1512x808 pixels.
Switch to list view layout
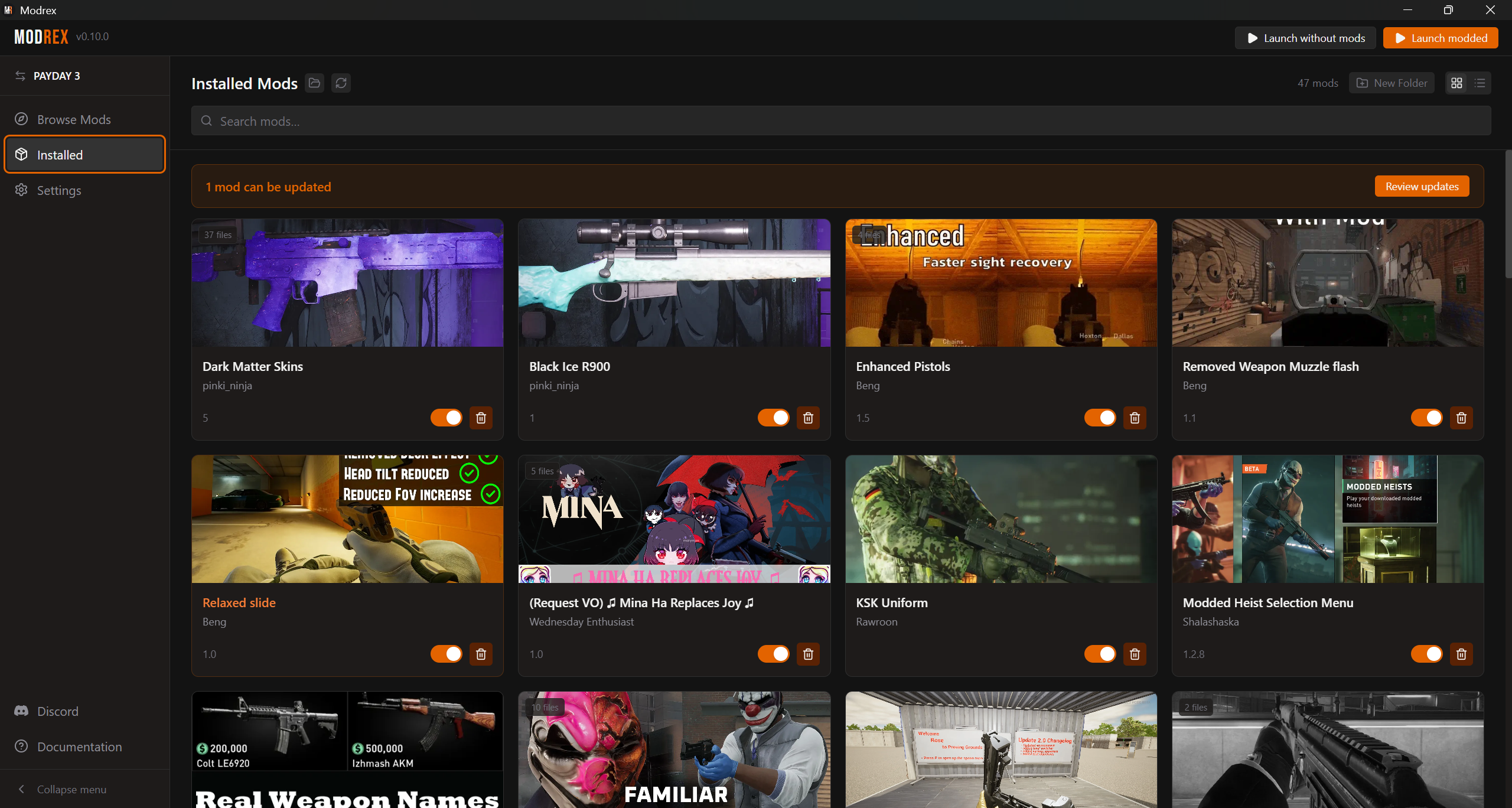click(x=1480, y=83)
